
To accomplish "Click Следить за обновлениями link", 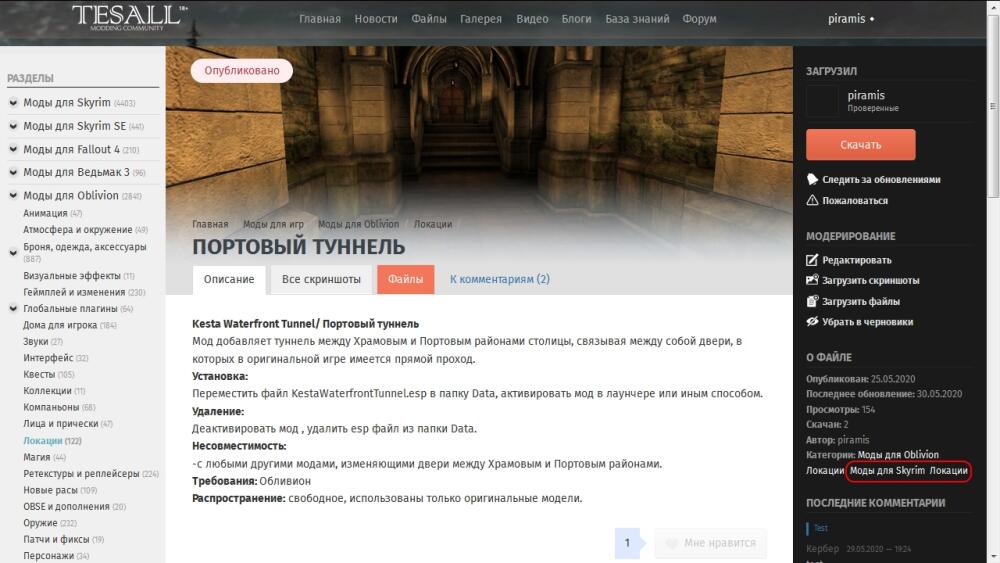I will (x=881, y=179).
